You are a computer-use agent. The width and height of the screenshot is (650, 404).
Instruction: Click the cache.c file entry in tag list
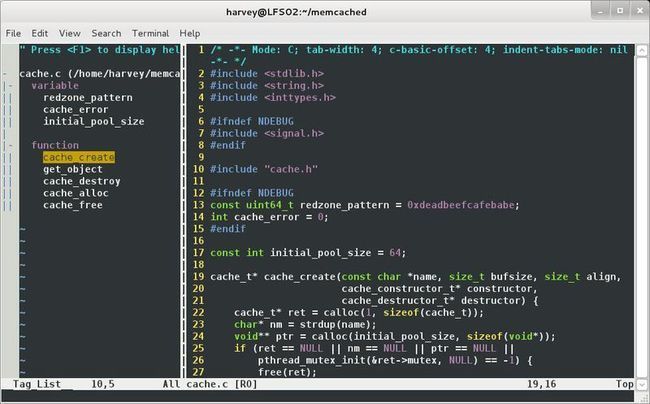[x=99, y=74]
